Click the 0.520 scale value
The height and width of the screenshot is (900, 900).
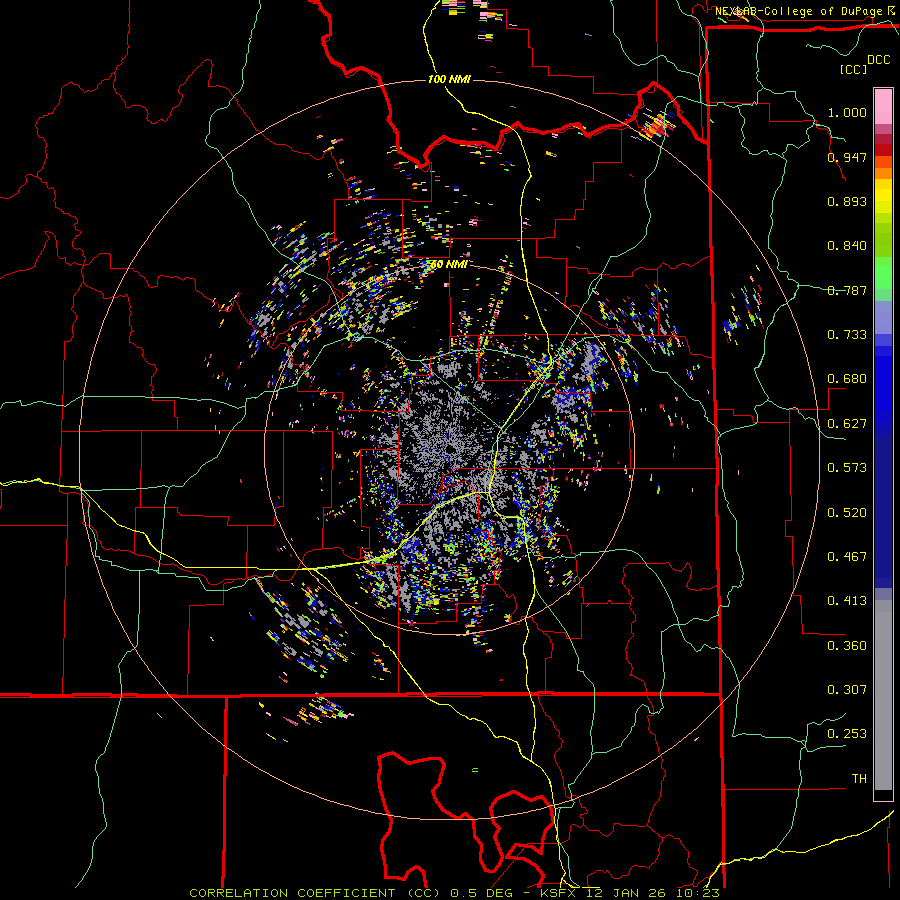tap(847, 513)
